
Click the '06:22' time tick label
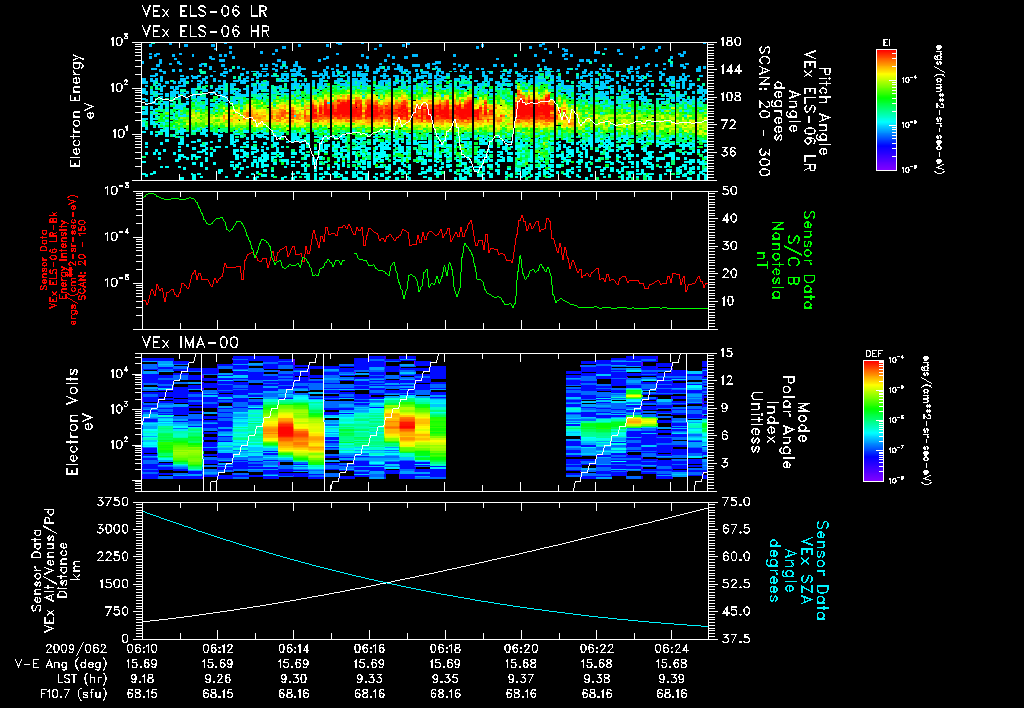click(x=597, y=649)
